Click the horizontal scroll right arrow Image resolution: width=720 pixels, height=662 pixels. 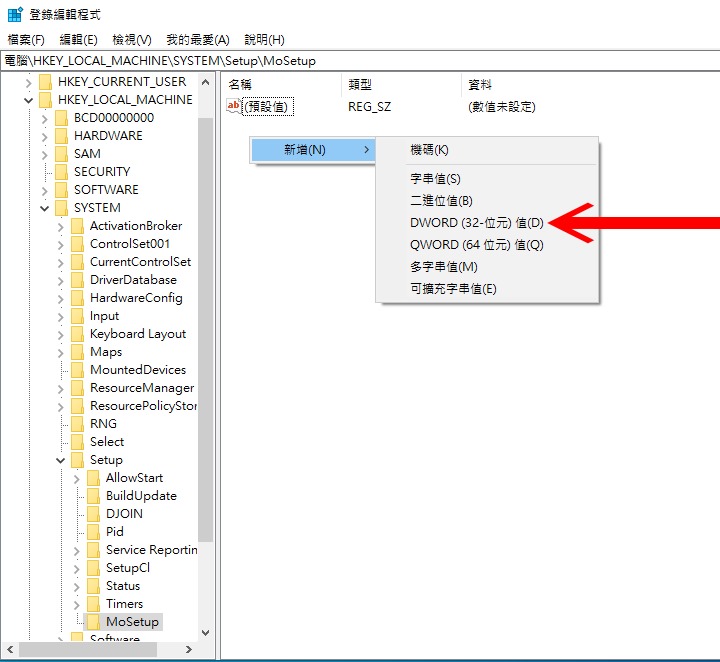(x=189, y=649)
